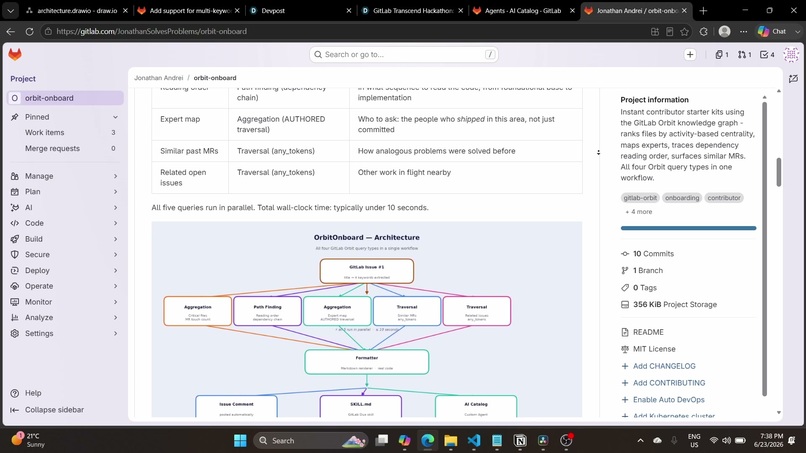Click the Manage sidebar icon

[15, 176]
